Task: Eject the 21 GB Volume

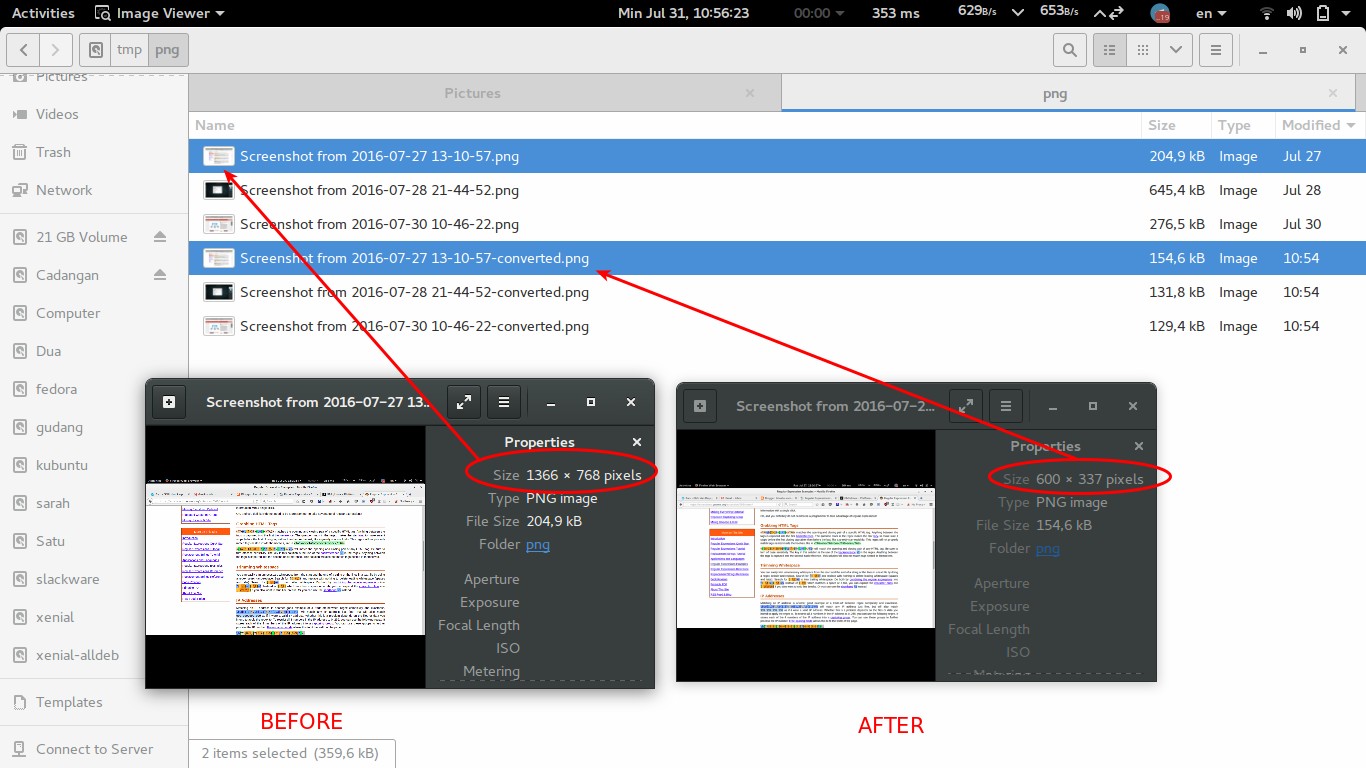Action: [160, 237]
